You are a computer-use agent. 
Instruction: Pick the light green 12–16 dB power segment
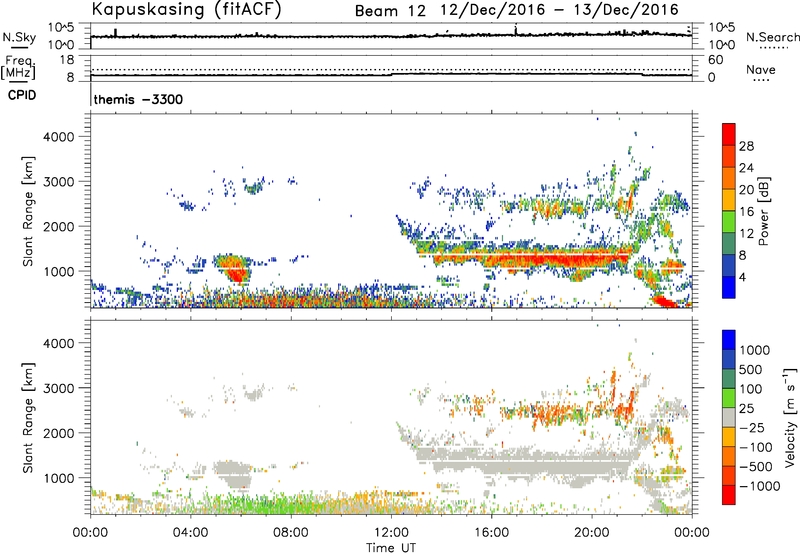(x=729, y=222)
